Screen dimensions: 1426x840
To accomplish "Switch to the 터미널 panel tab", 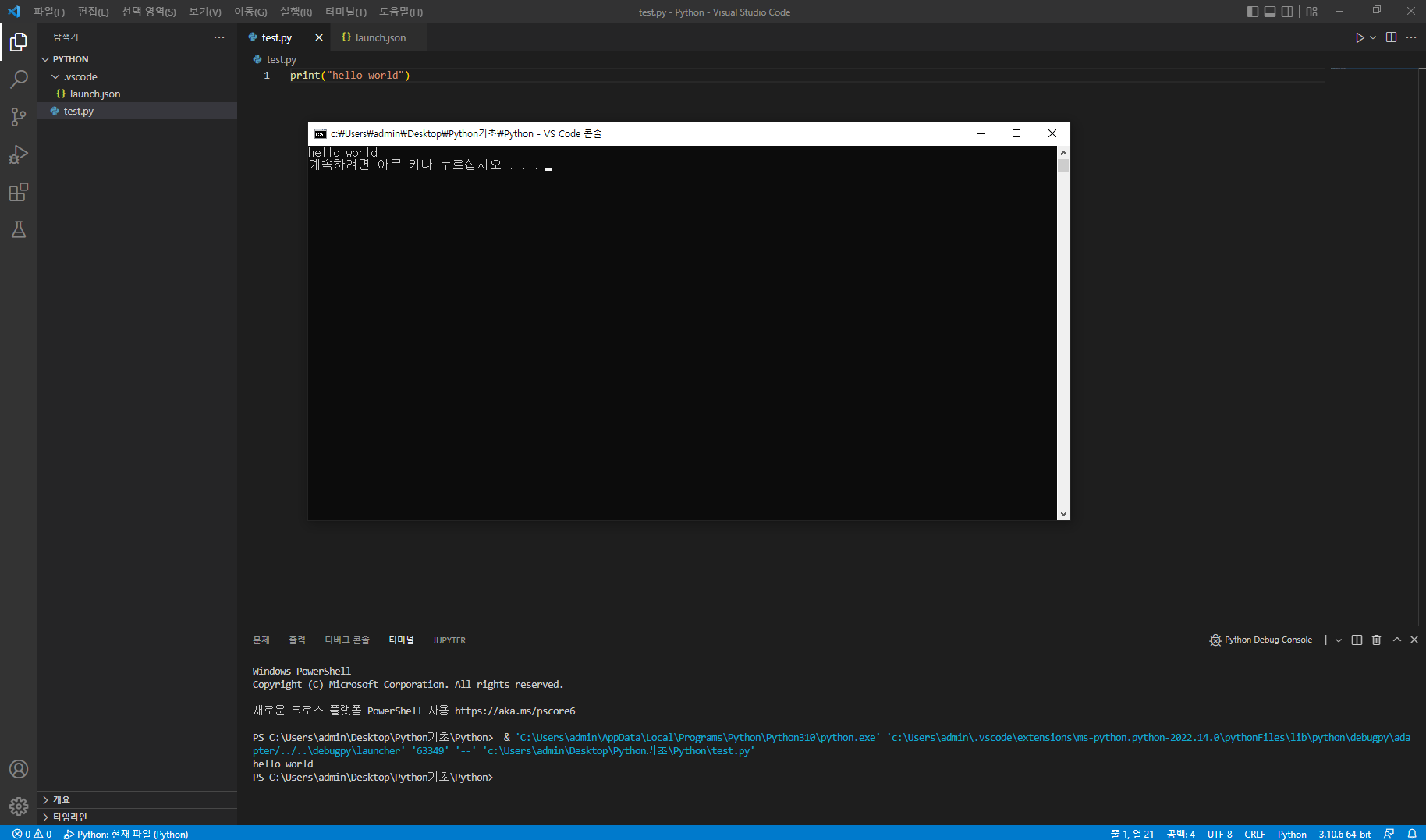I will [402, 640].
